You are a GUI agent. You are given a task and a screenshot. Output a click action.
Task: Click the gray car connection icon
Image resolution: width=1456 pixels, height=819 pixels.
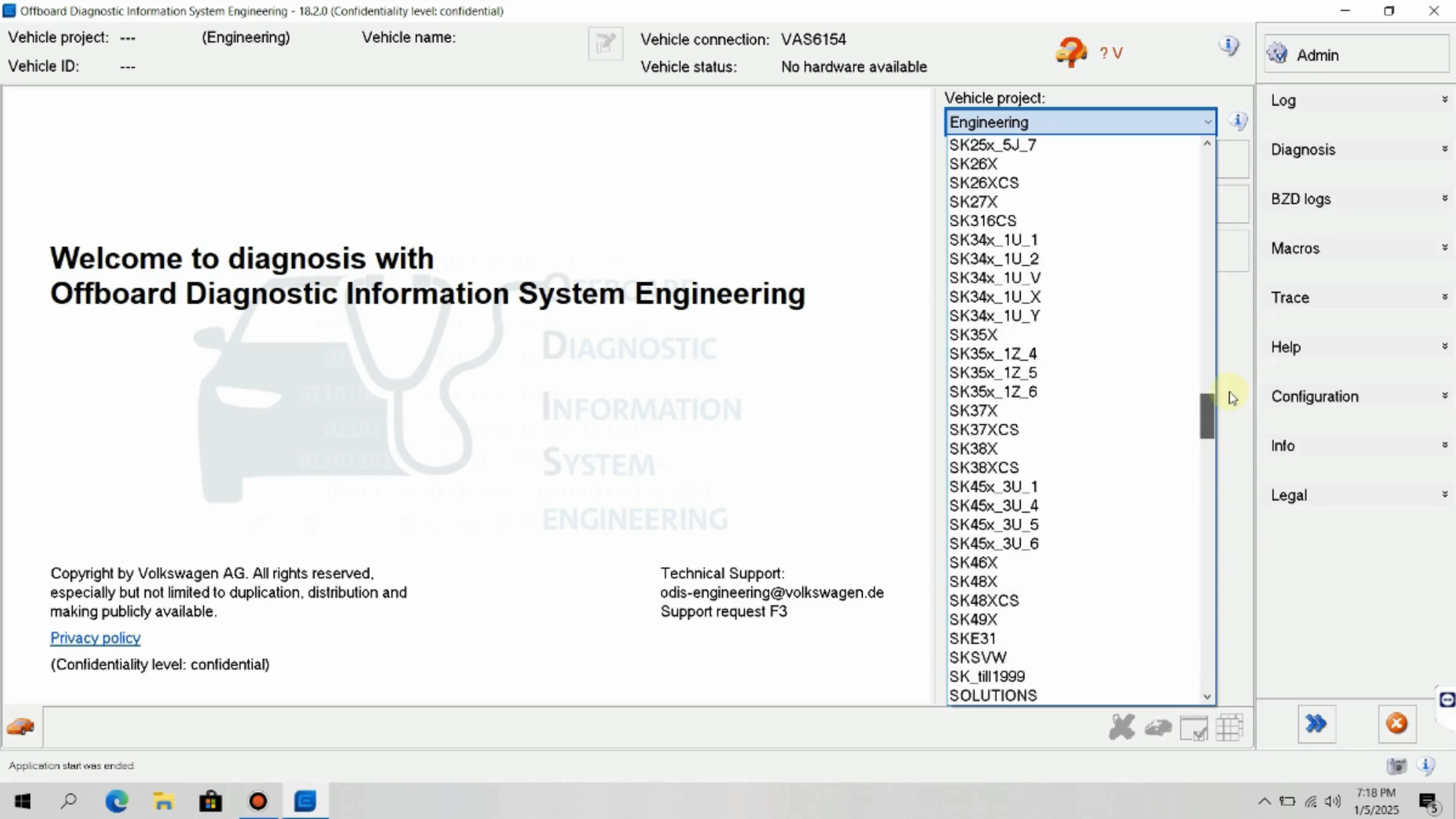coord(1157,727)
